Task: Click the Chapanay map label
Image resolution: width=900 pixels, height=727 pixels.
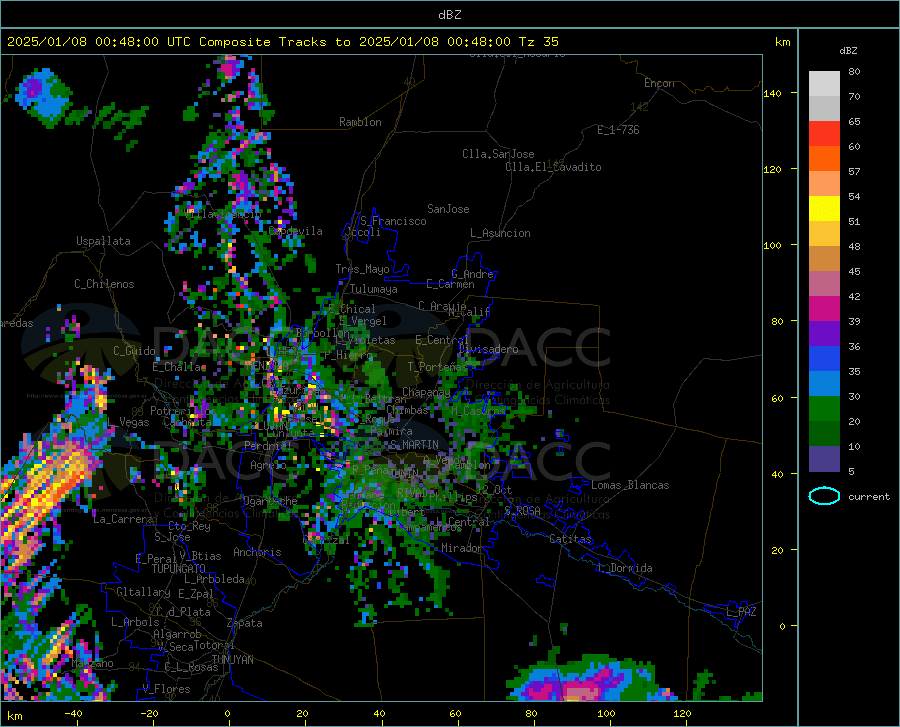Action: click(x=426, y=392)
